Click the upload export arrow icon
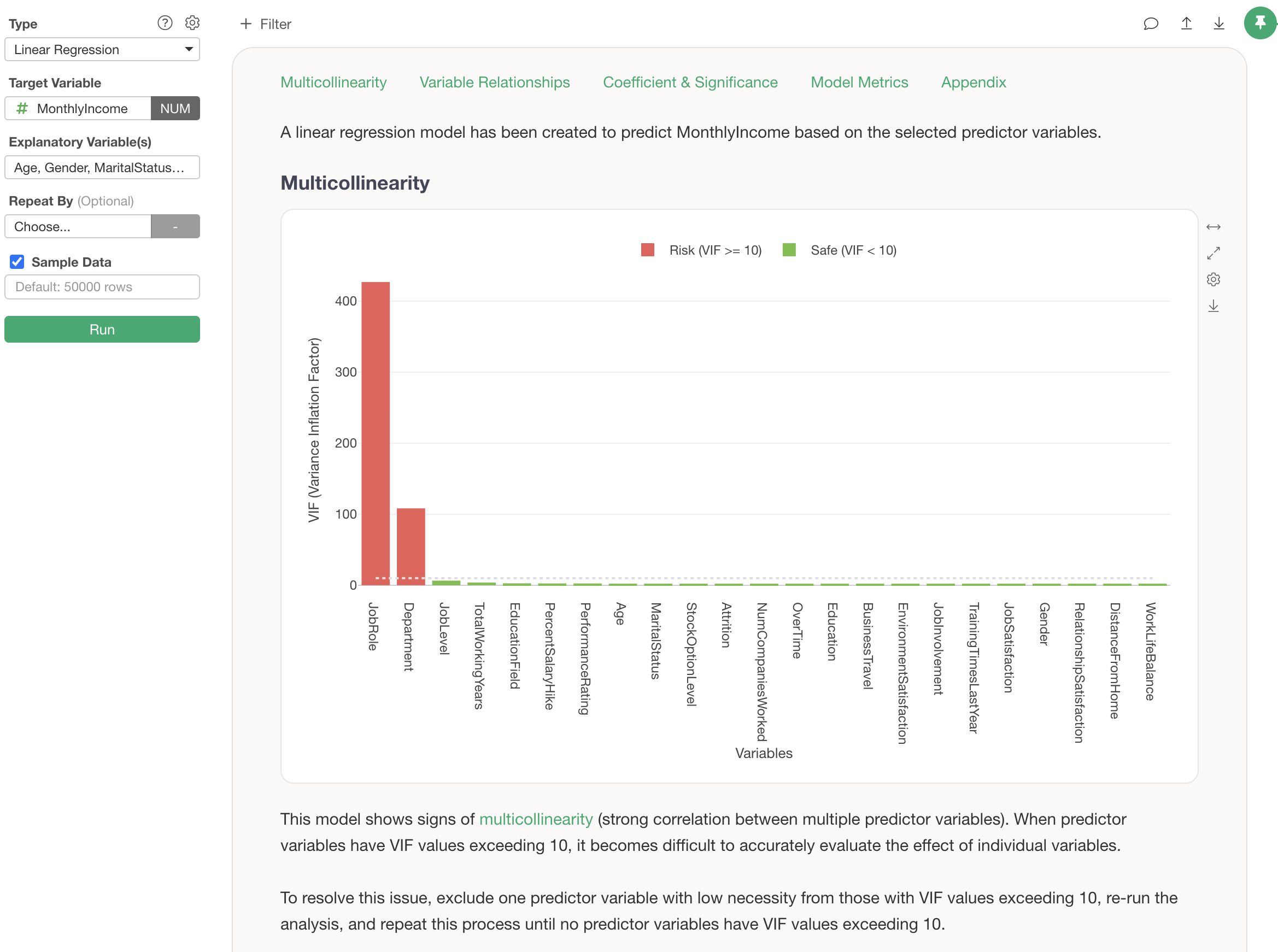The image size is (1278, 952). click(1186, 23)
